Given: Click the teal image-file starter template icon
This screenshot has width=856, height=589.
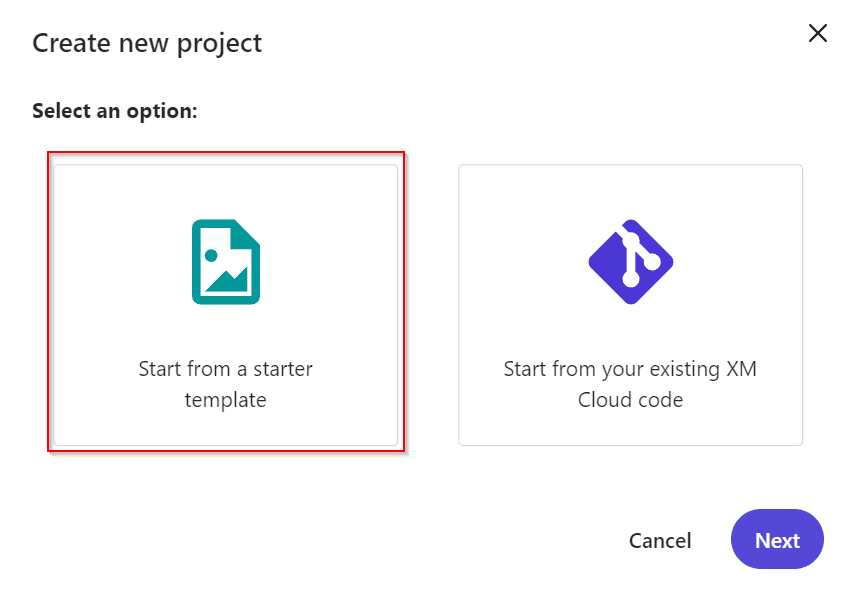Looking at the screenshot, I should (225, 261).
